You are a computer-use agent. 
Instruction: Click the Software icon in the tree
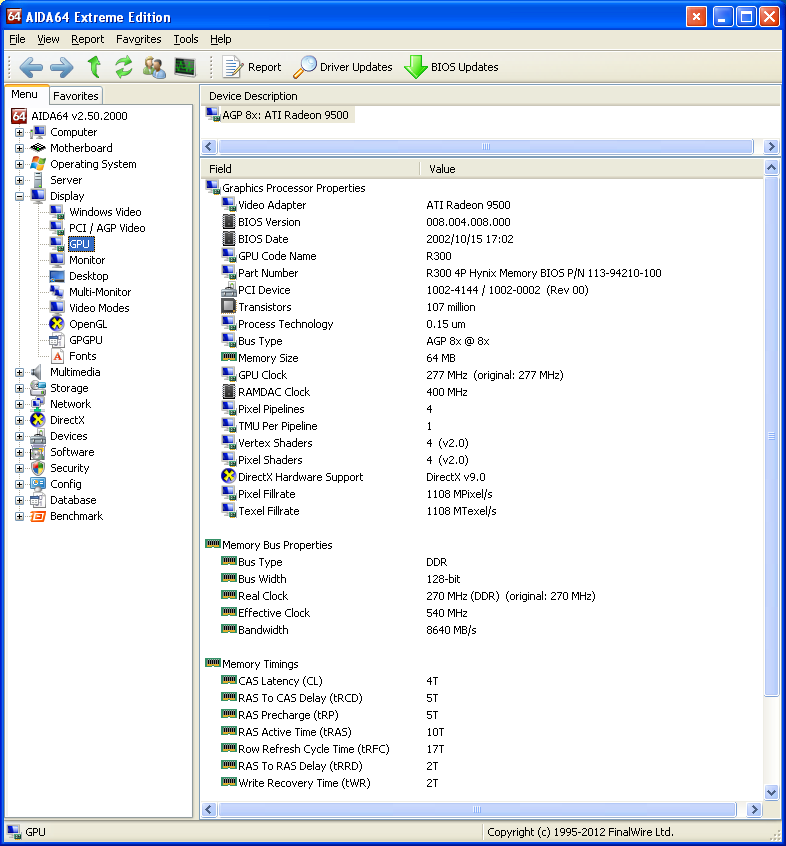point(38,452)
